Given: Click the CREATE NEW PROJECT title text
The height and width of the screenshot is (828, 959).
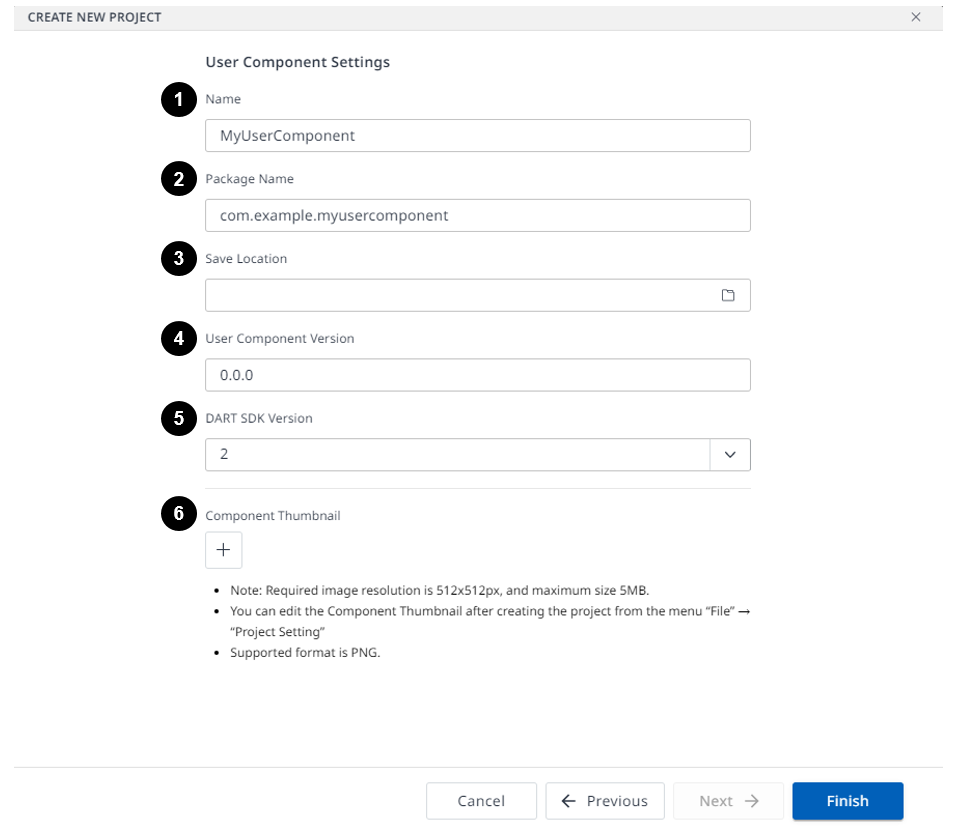Looking at the screenshot, I should 94,17.
